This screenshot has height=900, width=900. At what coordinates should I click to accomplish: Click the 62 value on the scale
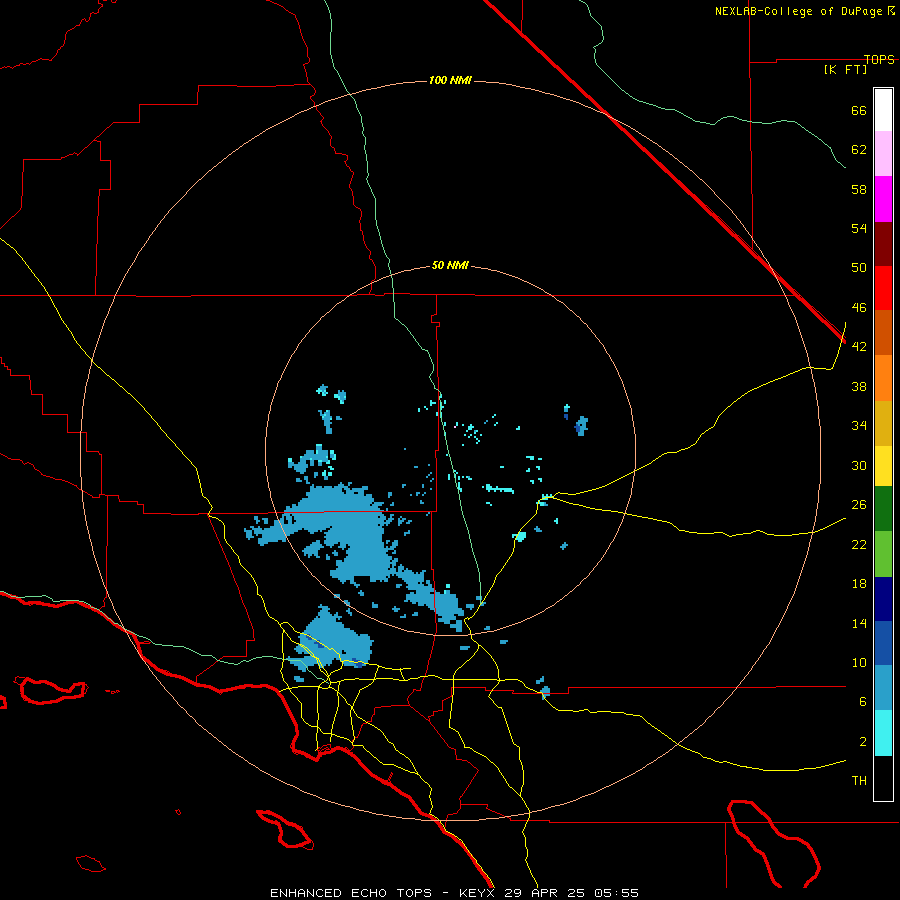[859, 150]
